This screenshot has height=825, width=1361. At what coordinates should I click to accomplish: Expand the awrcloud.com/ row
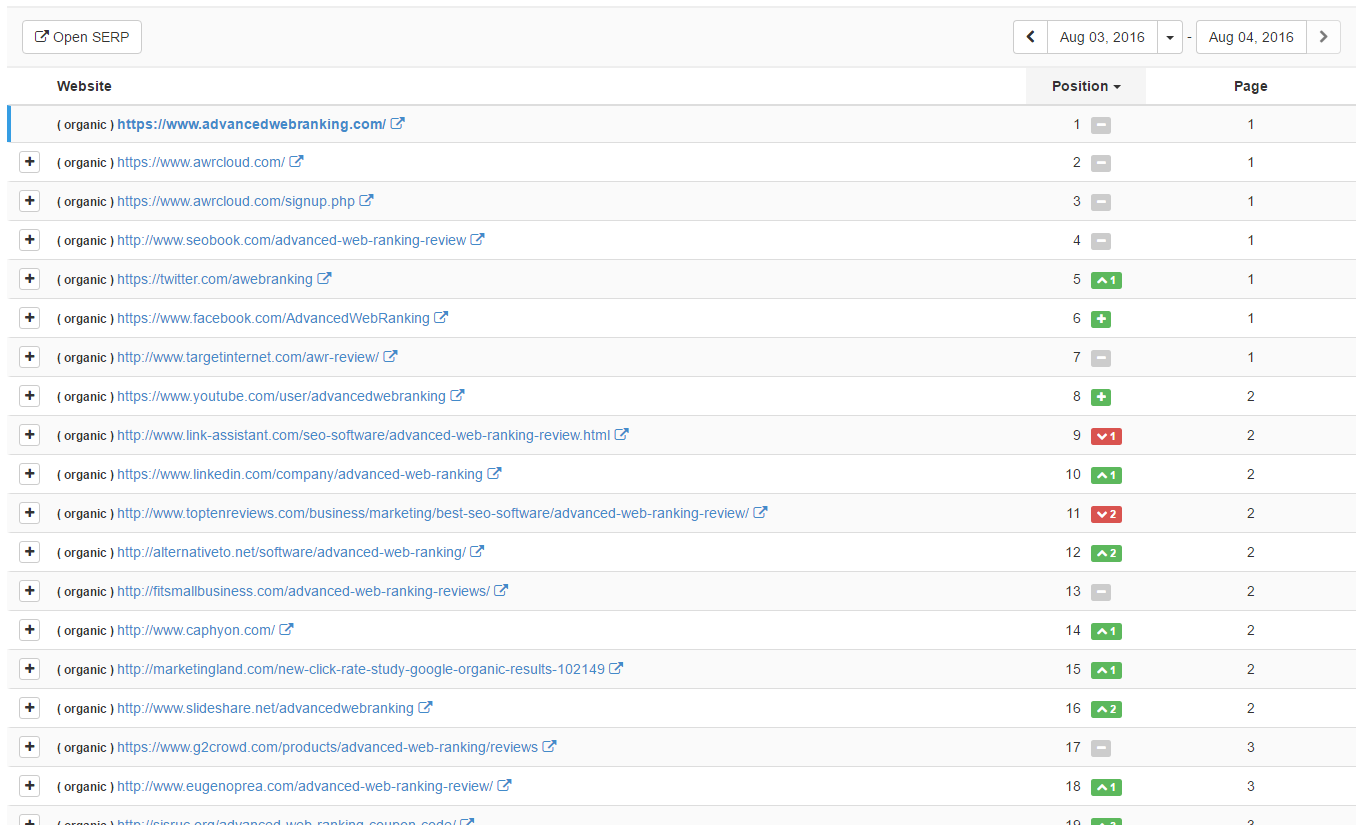point(29,161)
